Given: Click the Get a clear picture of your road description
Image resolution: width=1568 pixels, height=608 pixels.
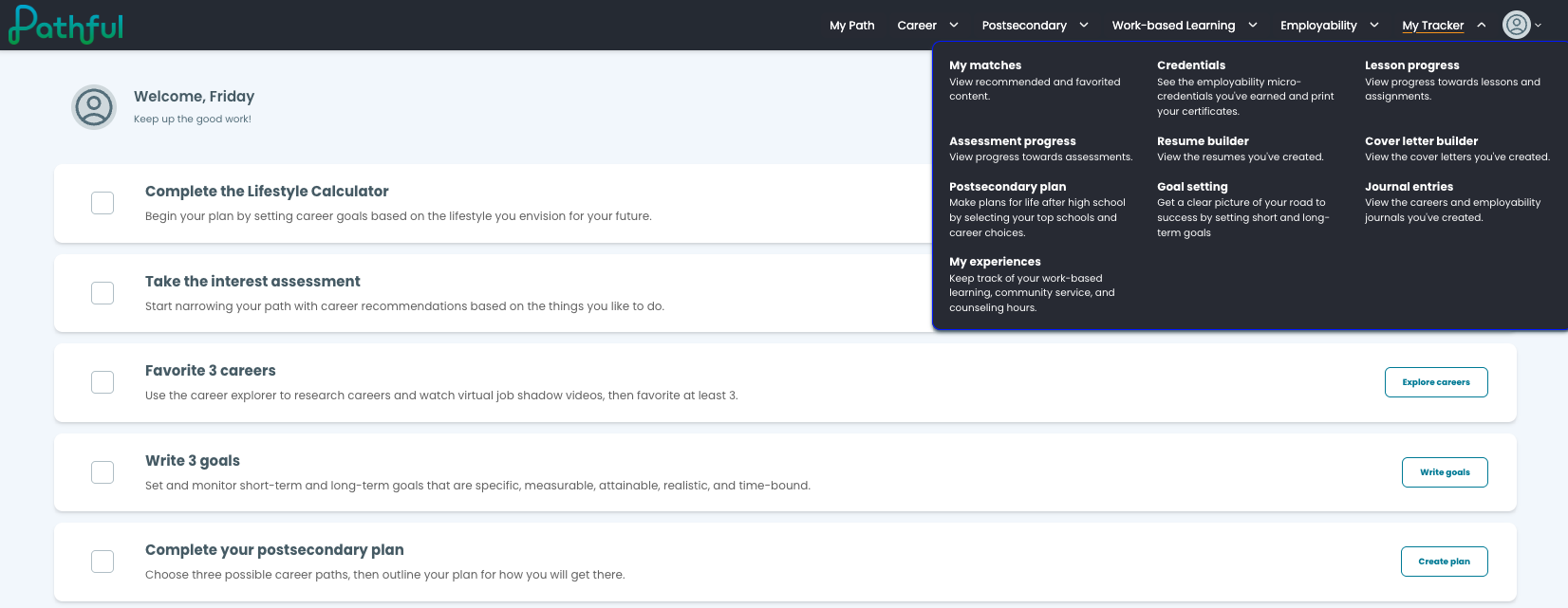Looking at the screenshot, I should coord(1243,218).
